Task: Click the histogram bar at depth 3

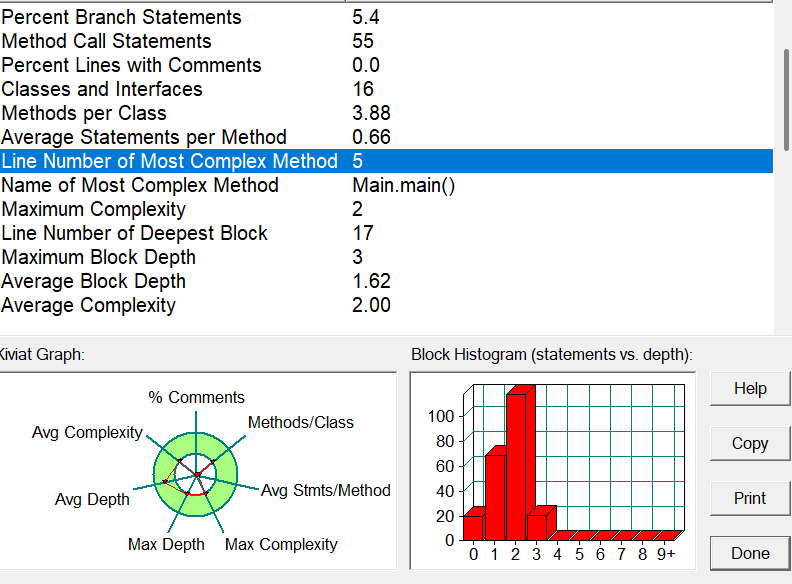Action: [x=541, y=523]
